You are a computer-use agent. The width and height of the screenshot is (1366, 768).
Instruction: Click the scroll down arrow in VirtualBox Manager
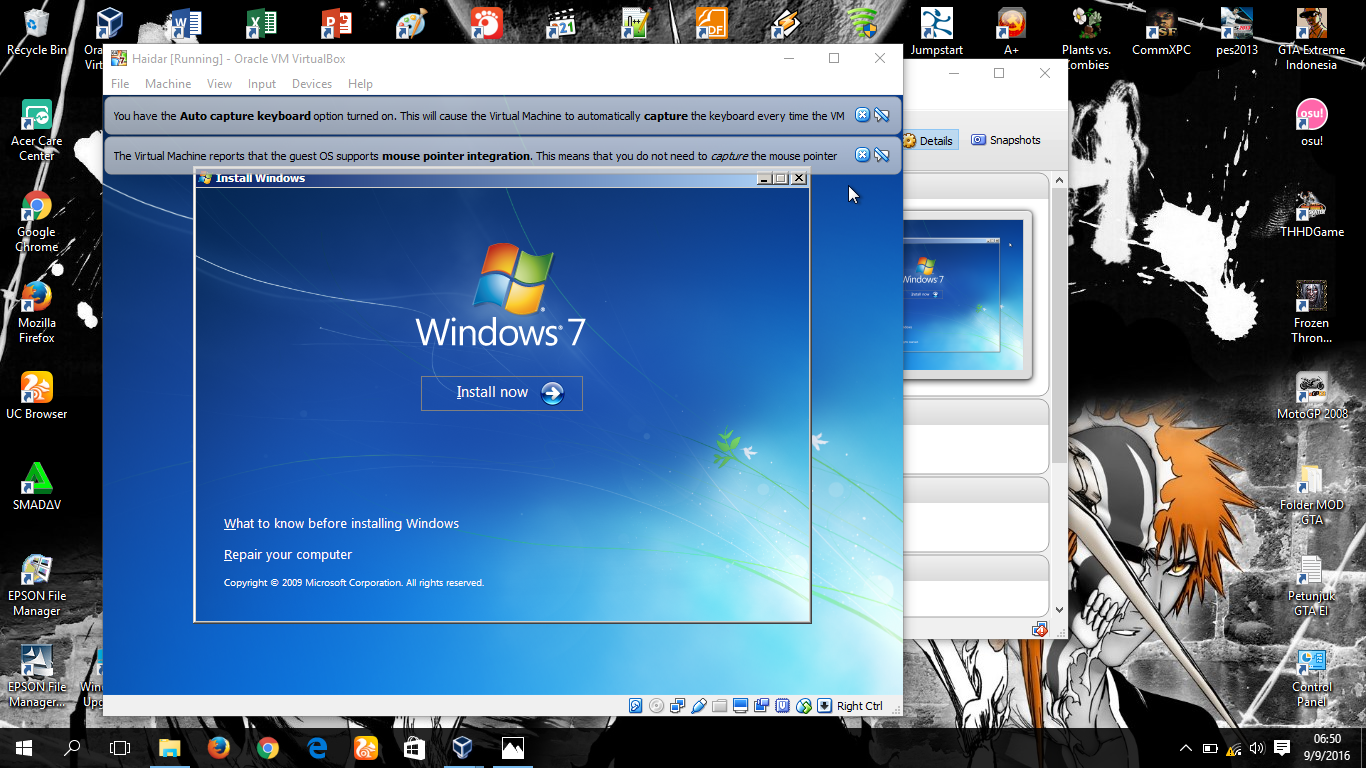tap(1059, 609)
